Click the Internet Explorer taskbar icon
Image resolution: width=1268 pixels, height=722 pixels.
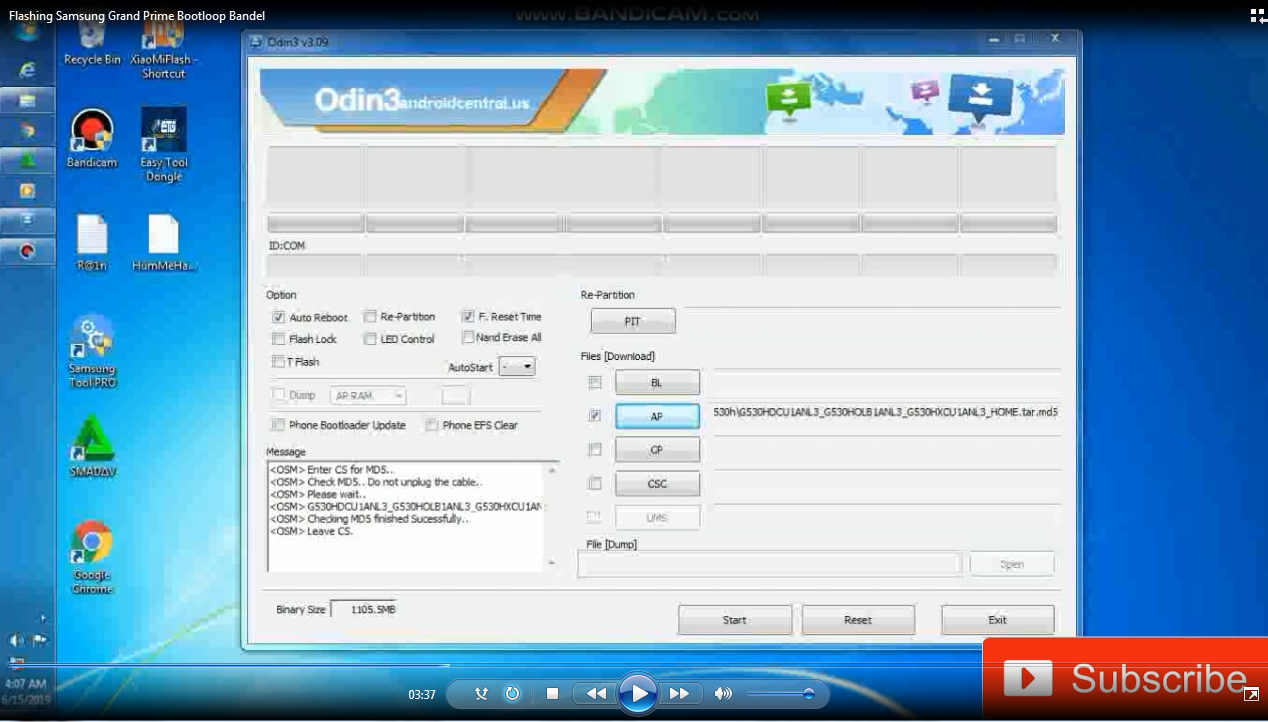[x=27, y=69]
